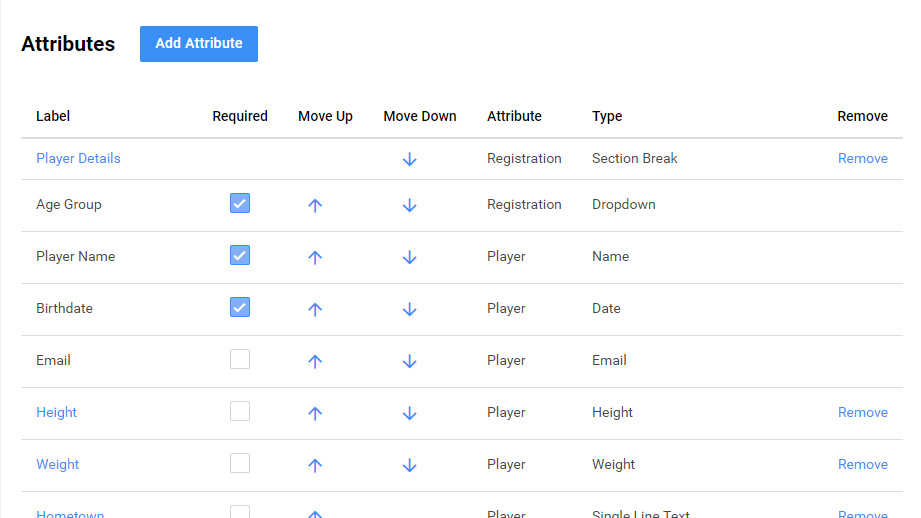Move Email row down
Screen dimensions: 921x518
(409, 361)
